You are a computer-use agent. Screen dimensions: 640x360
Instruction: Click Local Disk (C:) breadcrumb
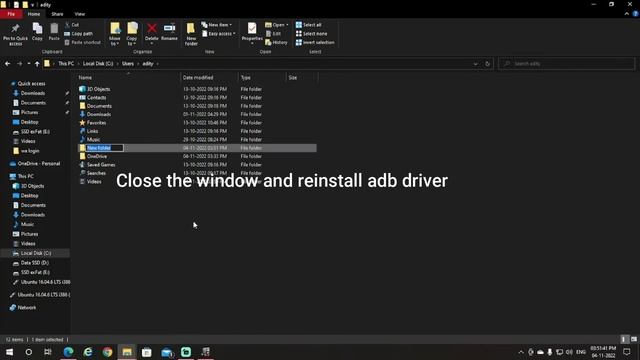(98, 64)
